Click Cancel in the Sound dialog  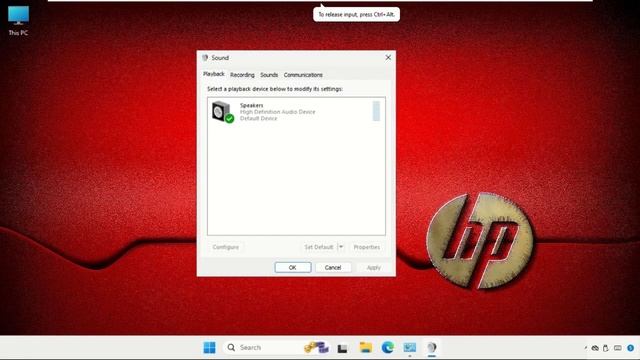[333, 267]
